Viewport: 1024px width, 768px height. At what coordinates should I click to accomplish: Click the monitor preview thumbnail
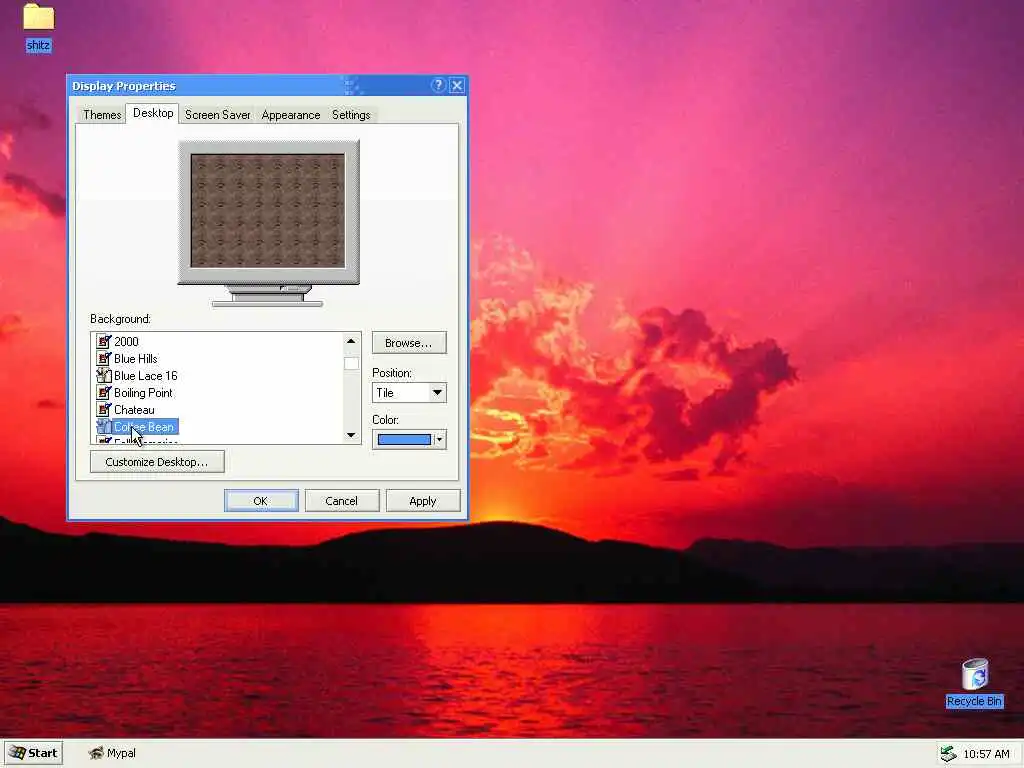click(268, 210)
